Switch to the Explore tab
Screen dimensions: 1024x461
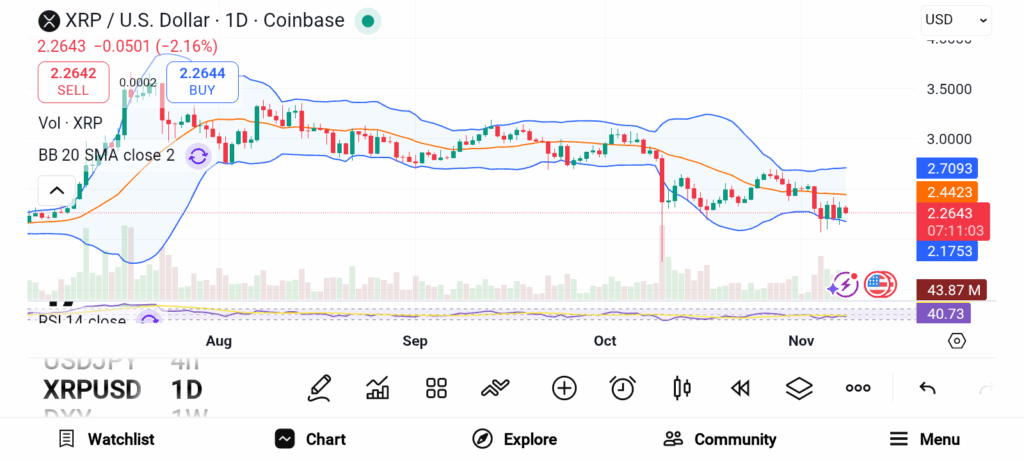515,439
